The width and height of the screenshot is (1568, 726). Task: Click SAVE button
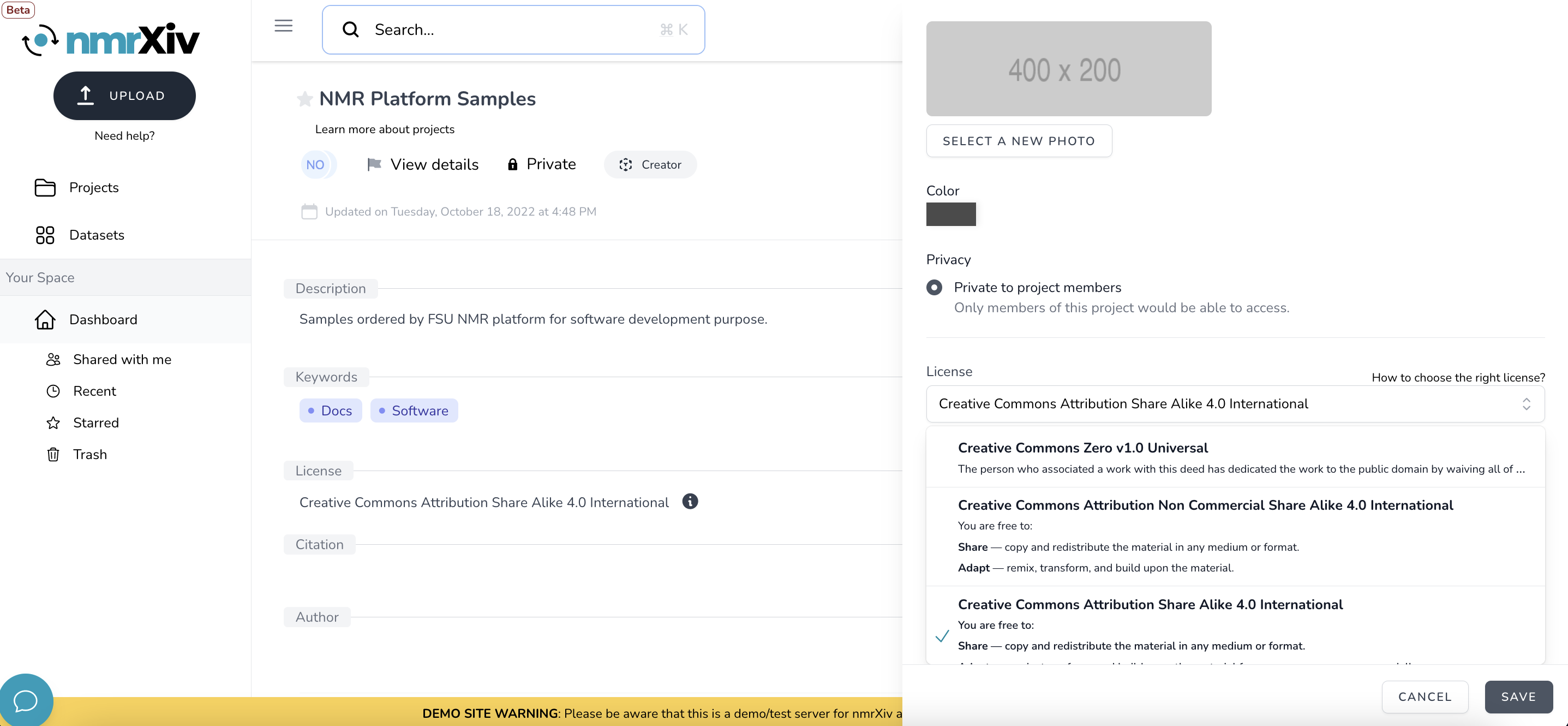1519,697
